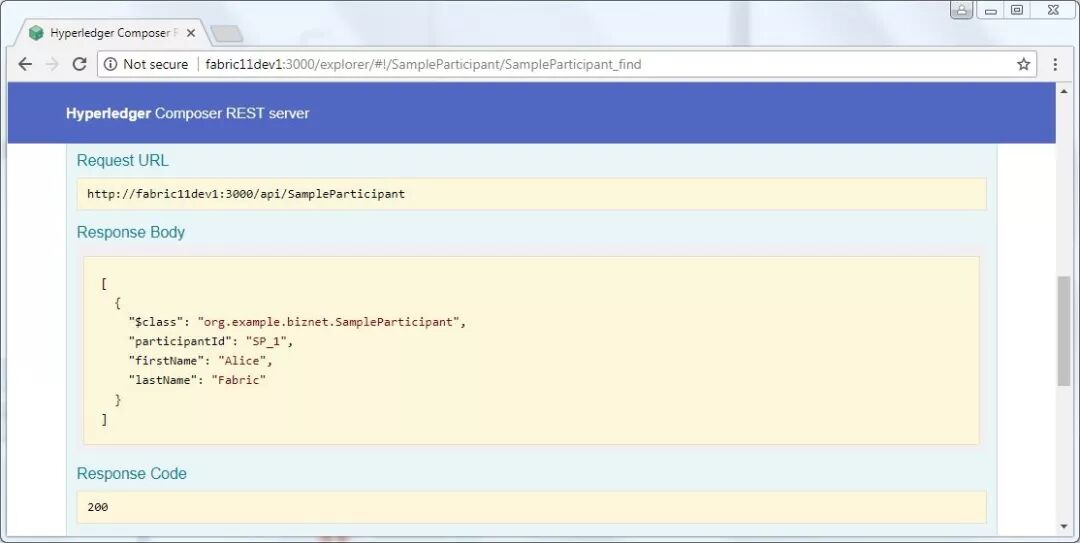Click the "participantId": "SP_1" line
Image resolution: width=1080 pixels, height=543 pixels.
click(211, 341)
